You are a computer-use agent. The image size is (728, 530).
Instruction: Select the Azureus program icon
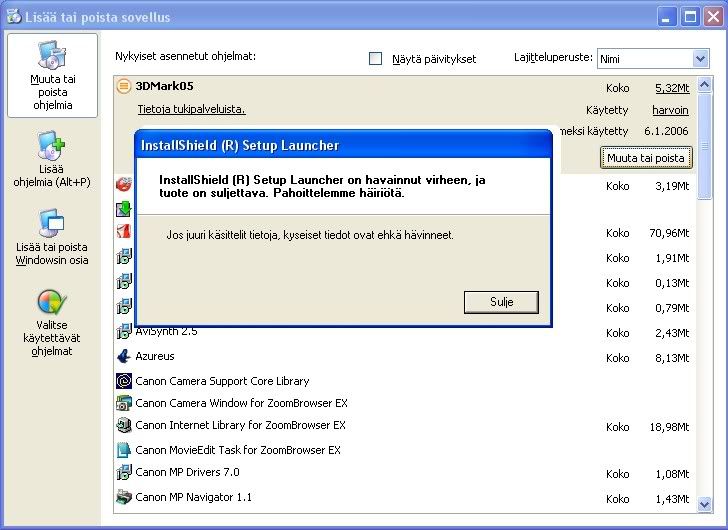[x=123, y=356]
